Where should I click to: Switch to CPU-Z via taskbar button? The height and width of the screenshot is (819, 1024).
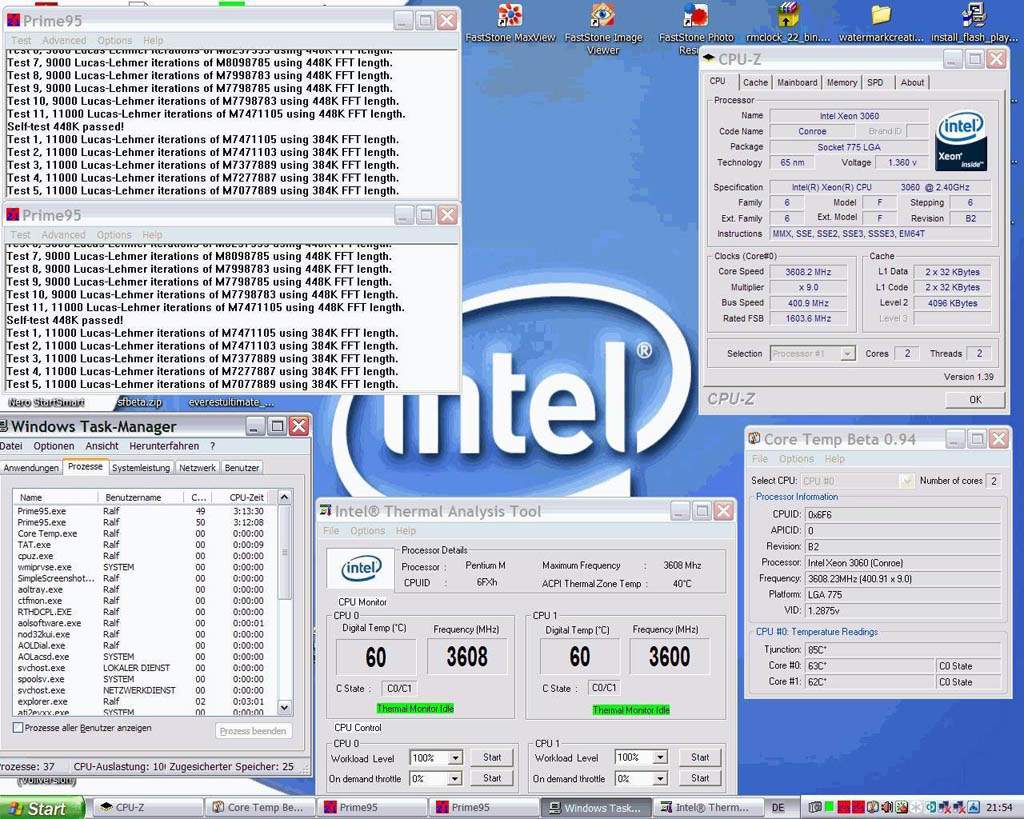tap(146, 808)
